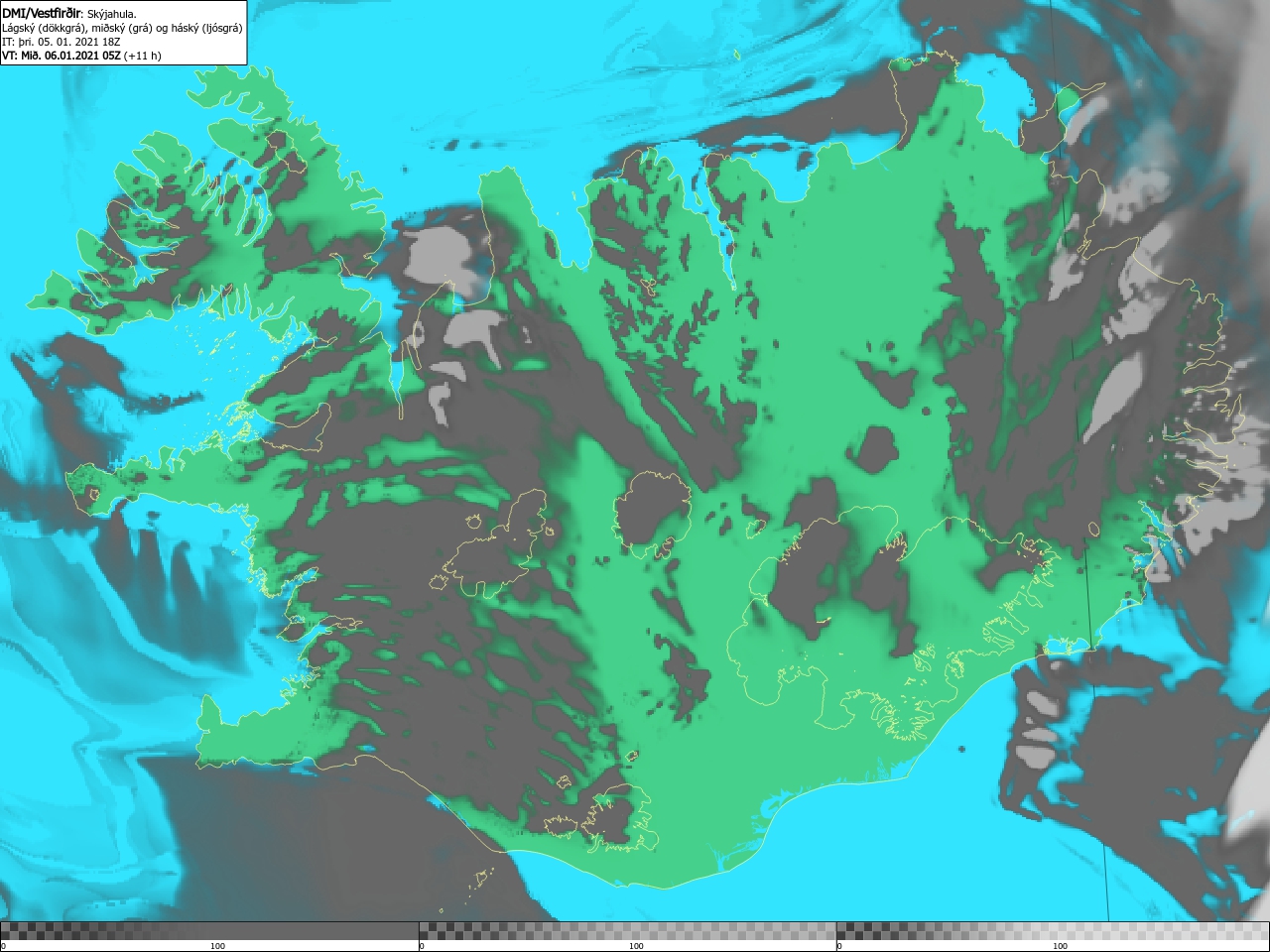Screen dimensions: 1270x952
Task: Click the 'DMI/Vestfirðir: Skýjahula.' title text
Action: pos(69,13)
